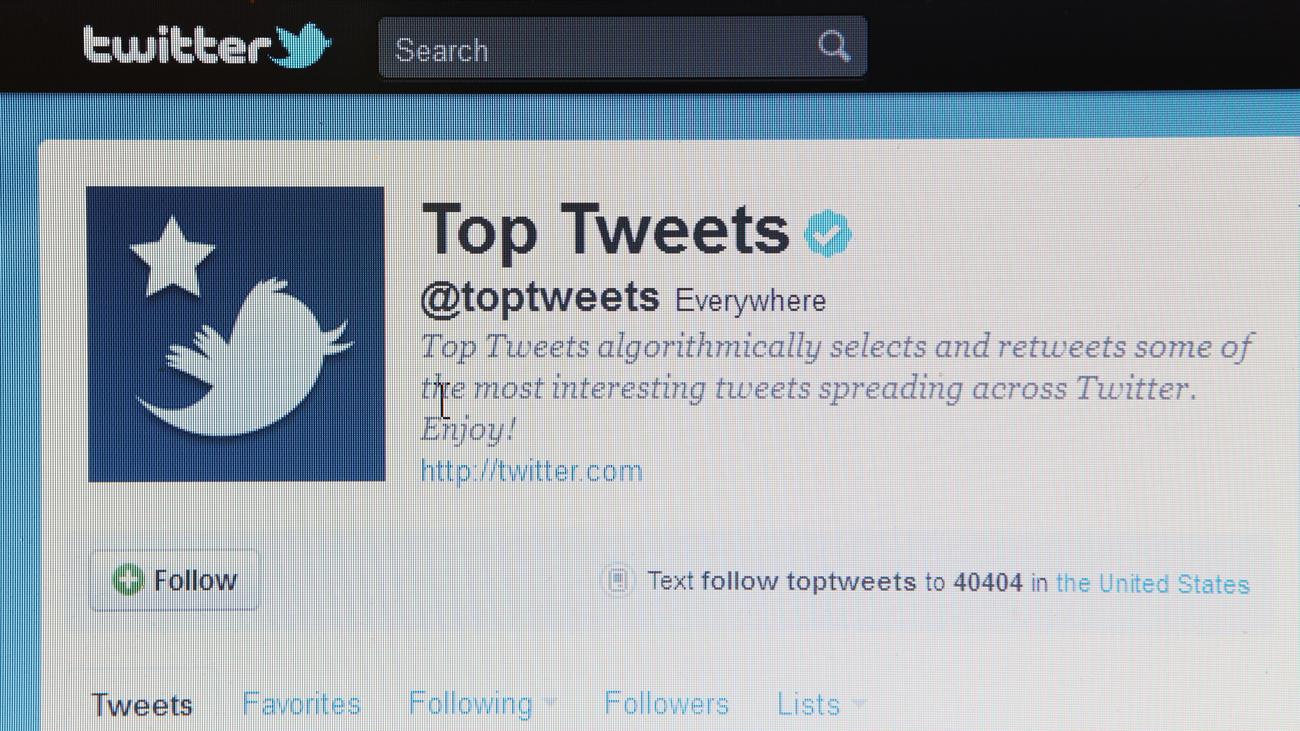Click the phone icon before Text follow

(618, 581)
